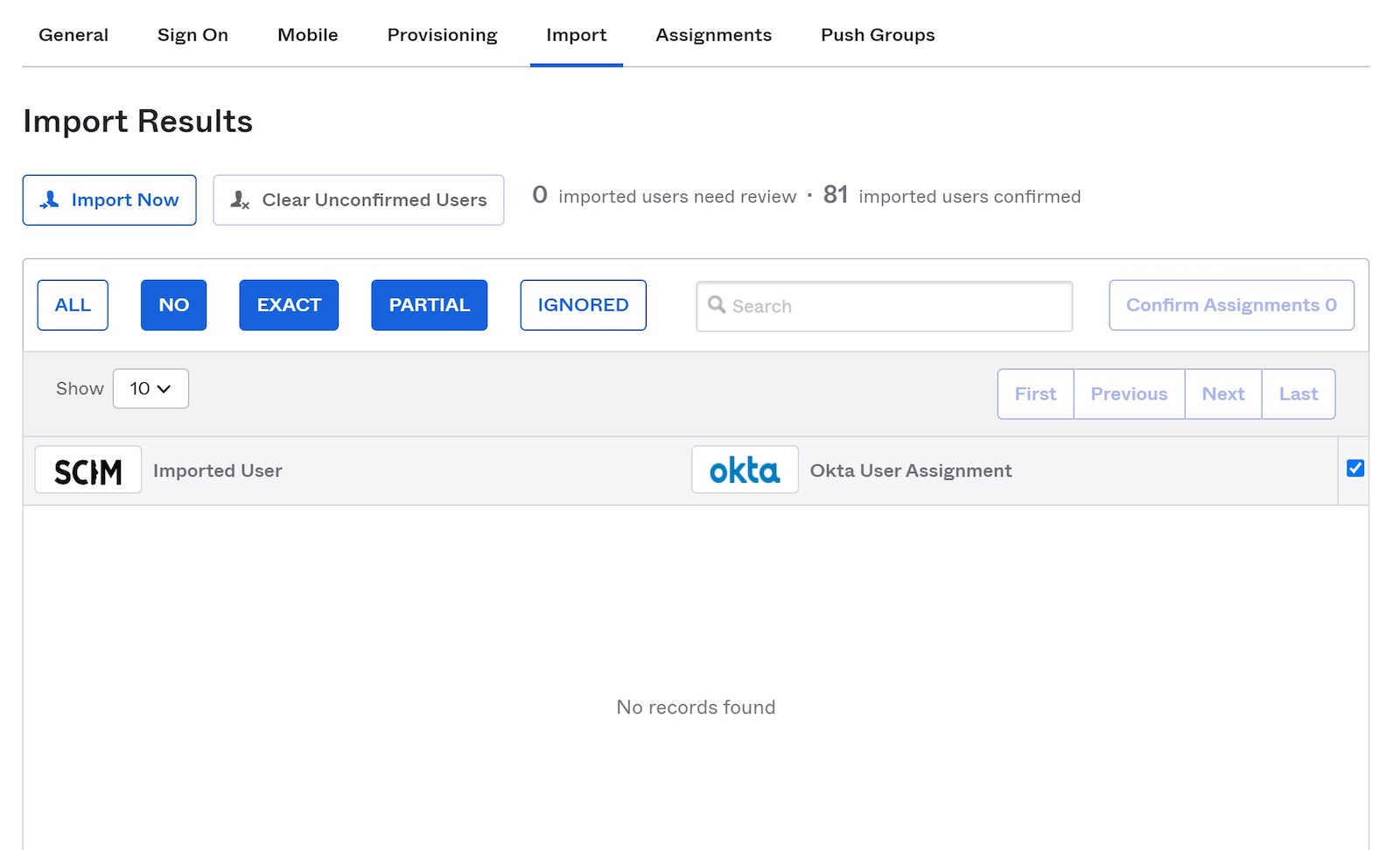
Task: Enable the ALL filter
Action: point(72,304)
